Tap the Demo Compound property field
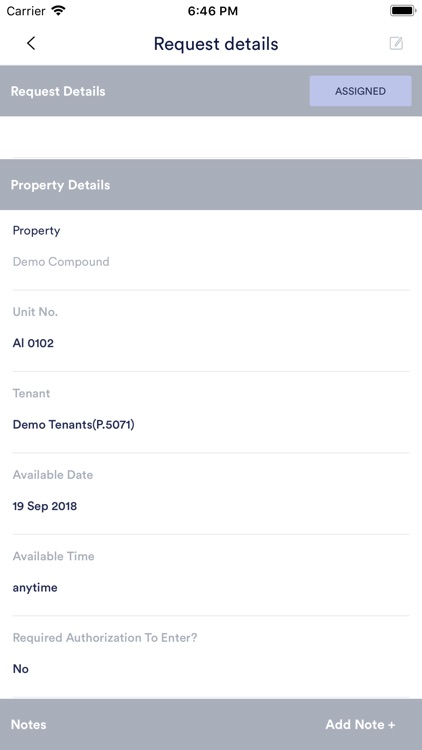This screenshot has height=750, width=422. click(x=61, y=262)
